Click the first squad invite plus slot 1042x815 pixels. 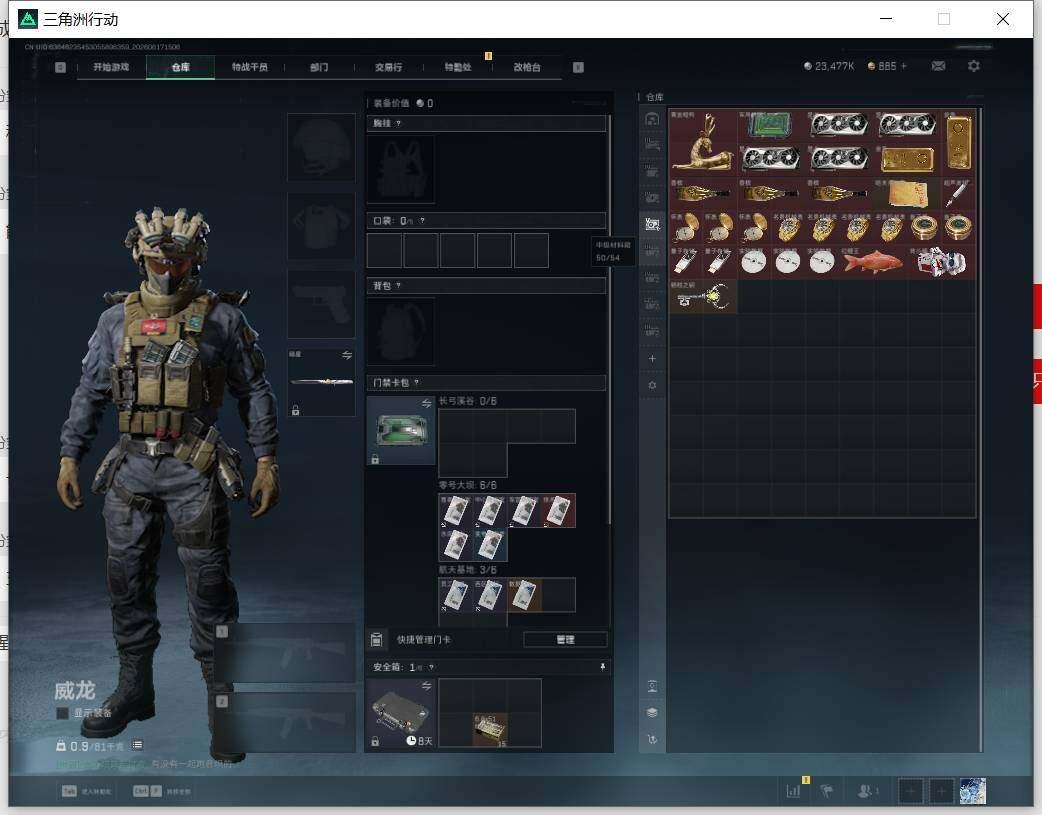910,791
